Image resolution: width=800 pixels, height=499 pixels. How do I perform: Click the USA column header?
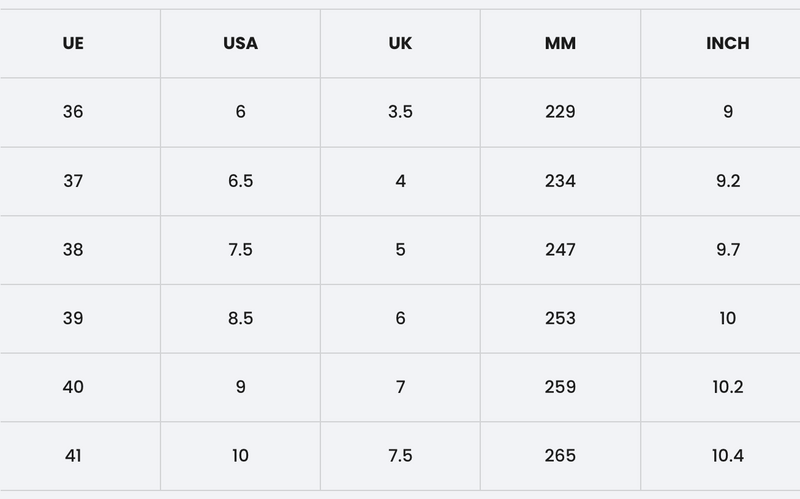click(x=240, y=44)
